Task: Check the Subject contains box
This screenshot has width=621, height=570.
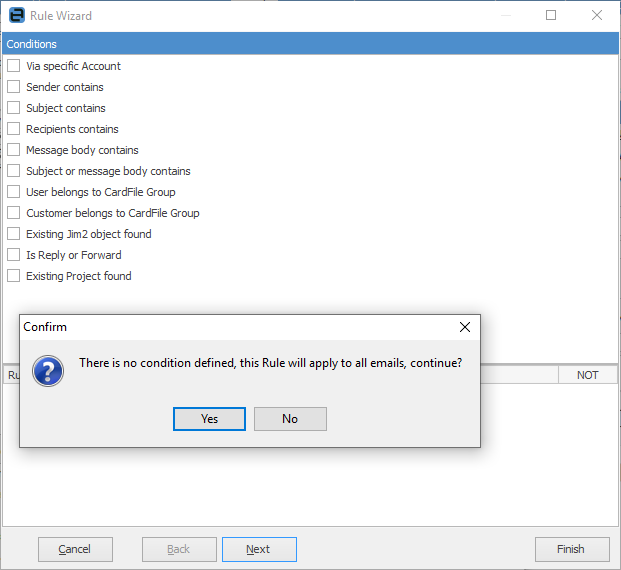Action: coord(13,108)
